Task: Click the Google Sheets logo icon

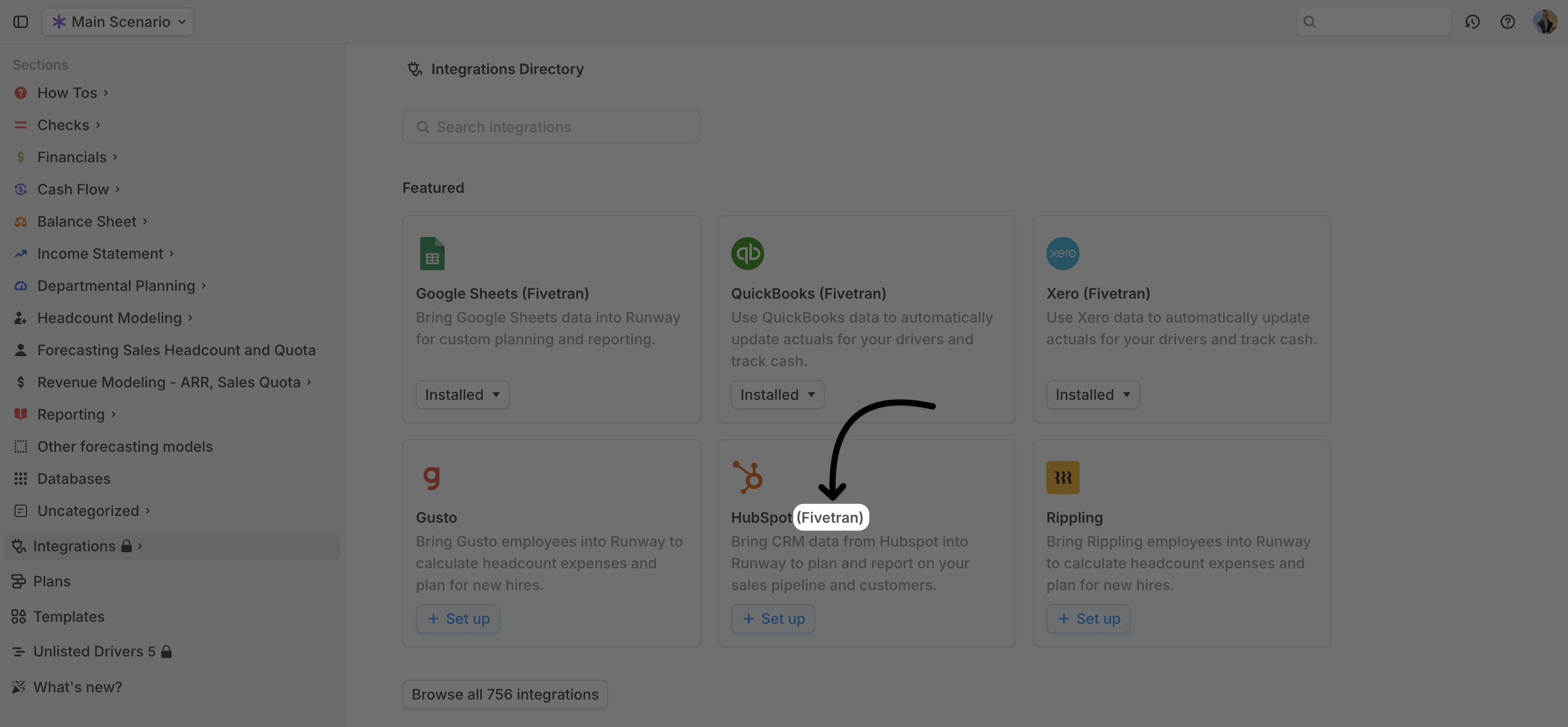Action: point(432,253)
